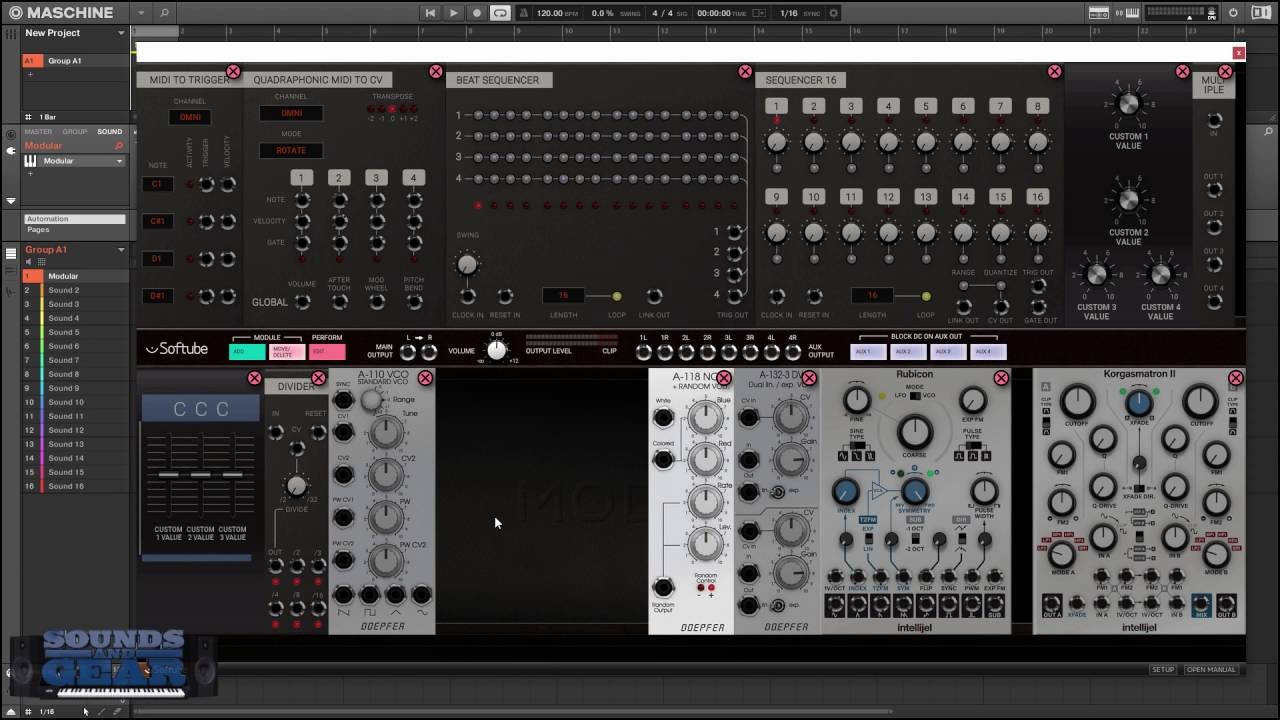Viewport: 1280px width, 720px height.
Task: Toggle AUX 3 DC block button
Action: coord(946,352)
